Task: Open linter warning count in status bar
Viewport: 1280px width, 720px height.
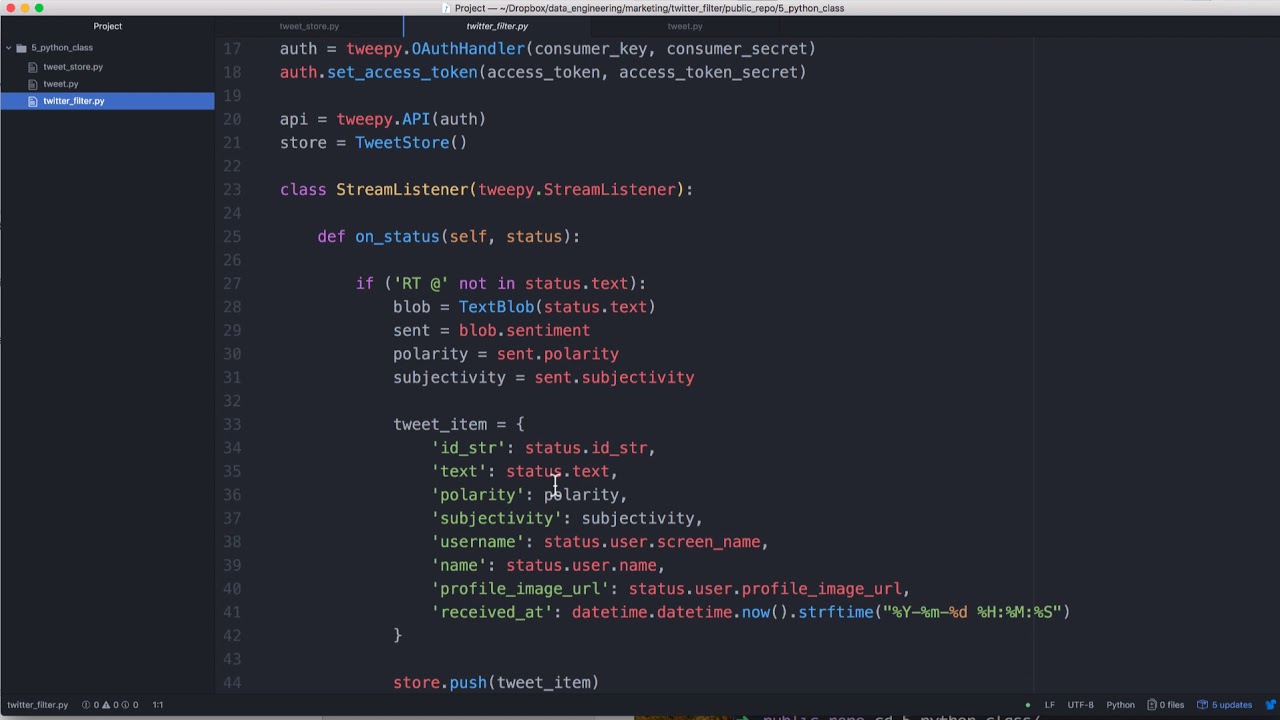Action: [110, 705]
